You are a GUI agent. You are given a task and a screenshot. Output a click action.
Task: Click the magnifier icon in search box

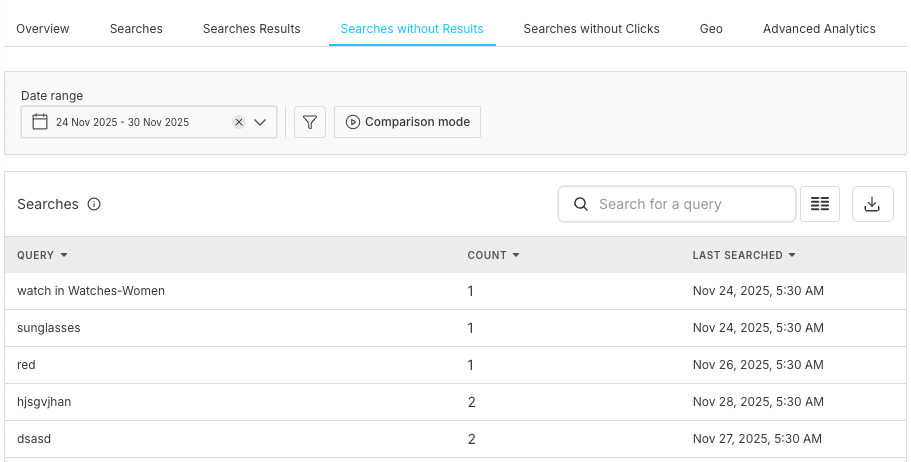tap(581, 204)
